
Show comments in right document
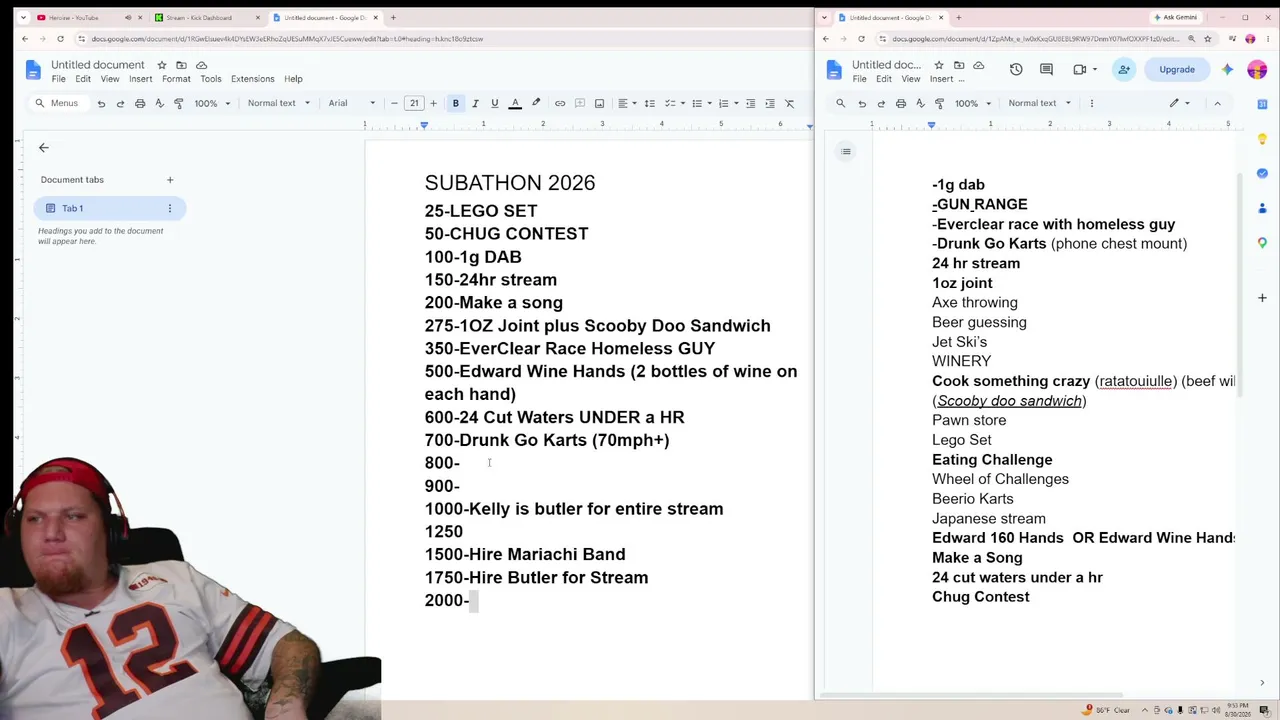pyautogui.click(x=1046, y=69)
